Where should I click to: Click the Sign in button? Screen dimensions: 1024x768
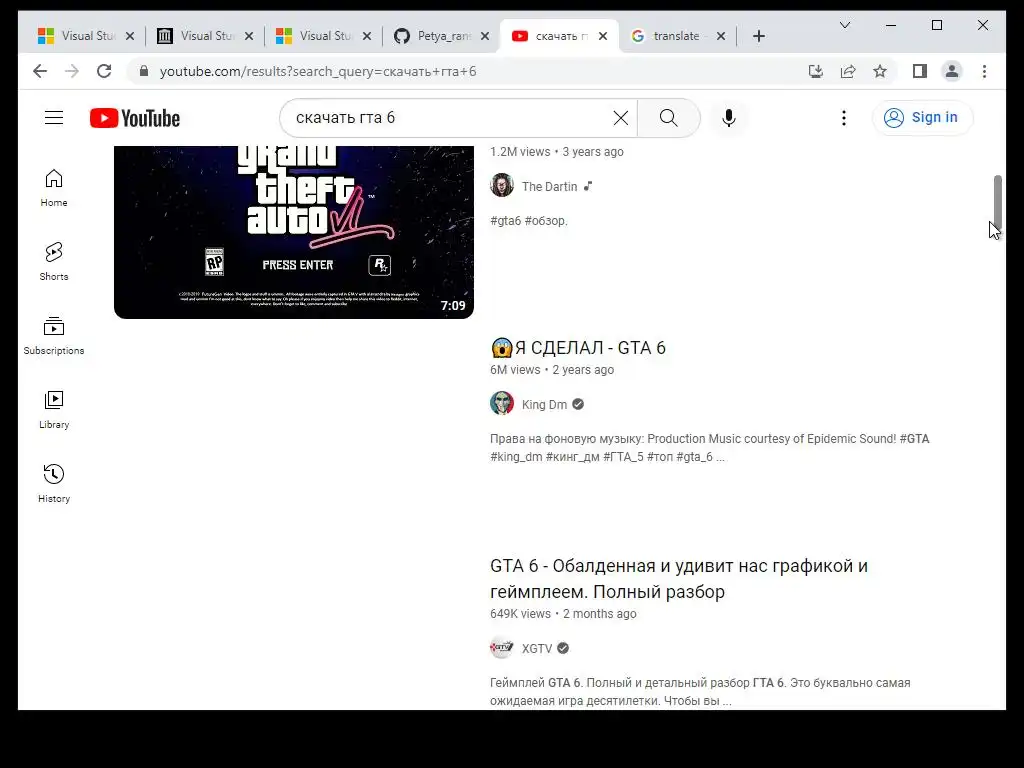(x=922, y=118)
